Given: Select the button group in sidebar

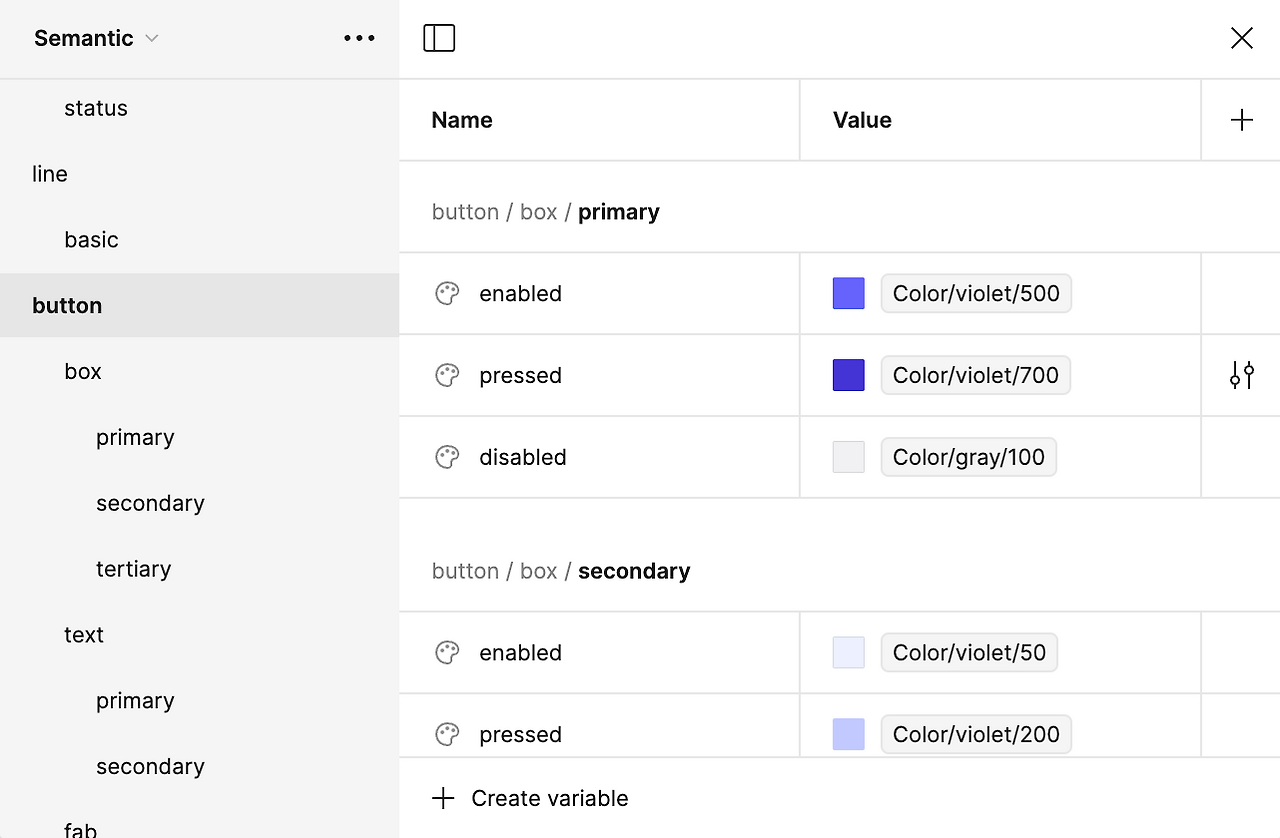Looking at the screenshot, I should click(67, 306).
